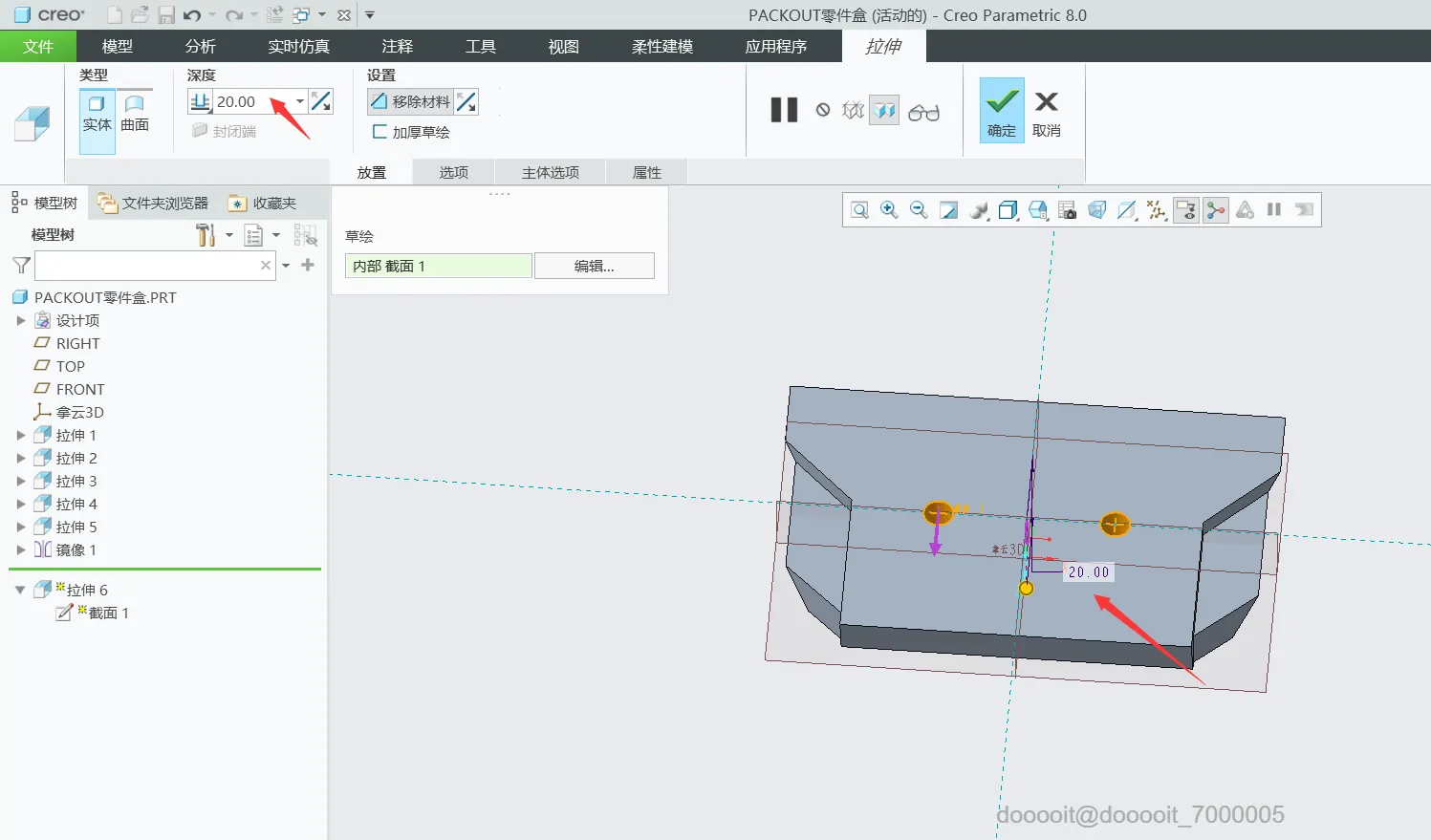
Task: Click the Redo arrow icon
Action: pyautogui.click(x=234, y=15)
